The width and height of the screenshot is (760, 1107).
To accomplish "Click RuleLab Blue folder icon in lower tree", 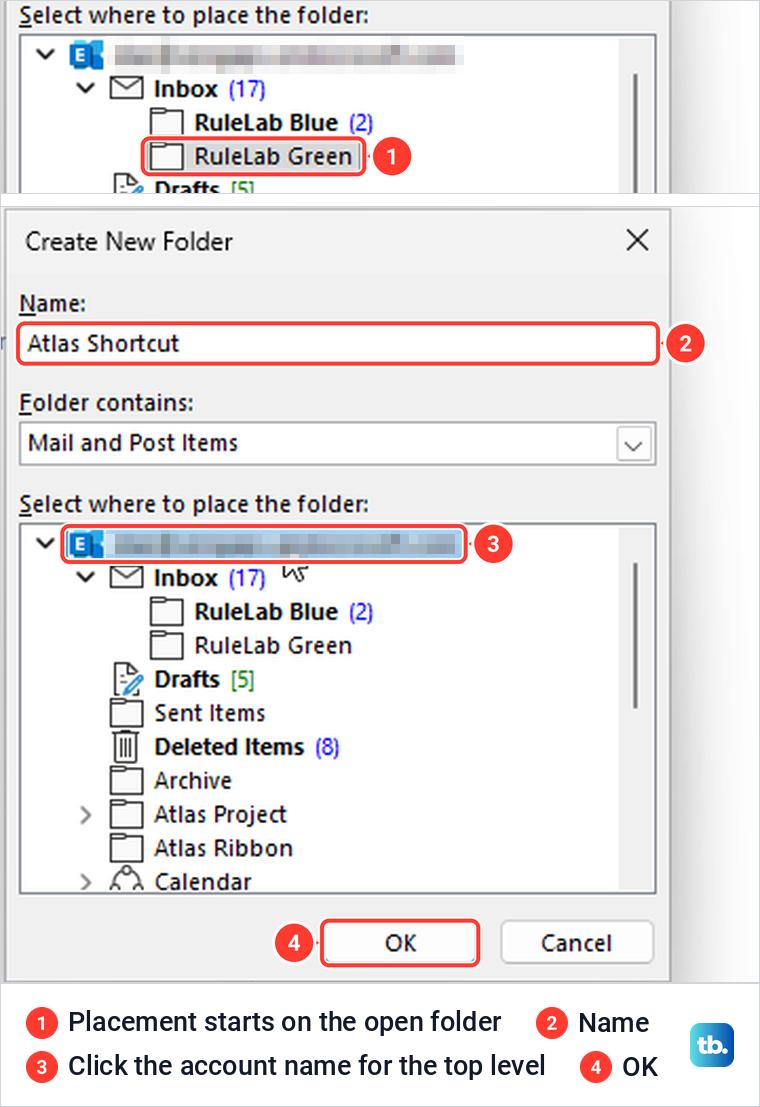I will [x=167, y=611].
